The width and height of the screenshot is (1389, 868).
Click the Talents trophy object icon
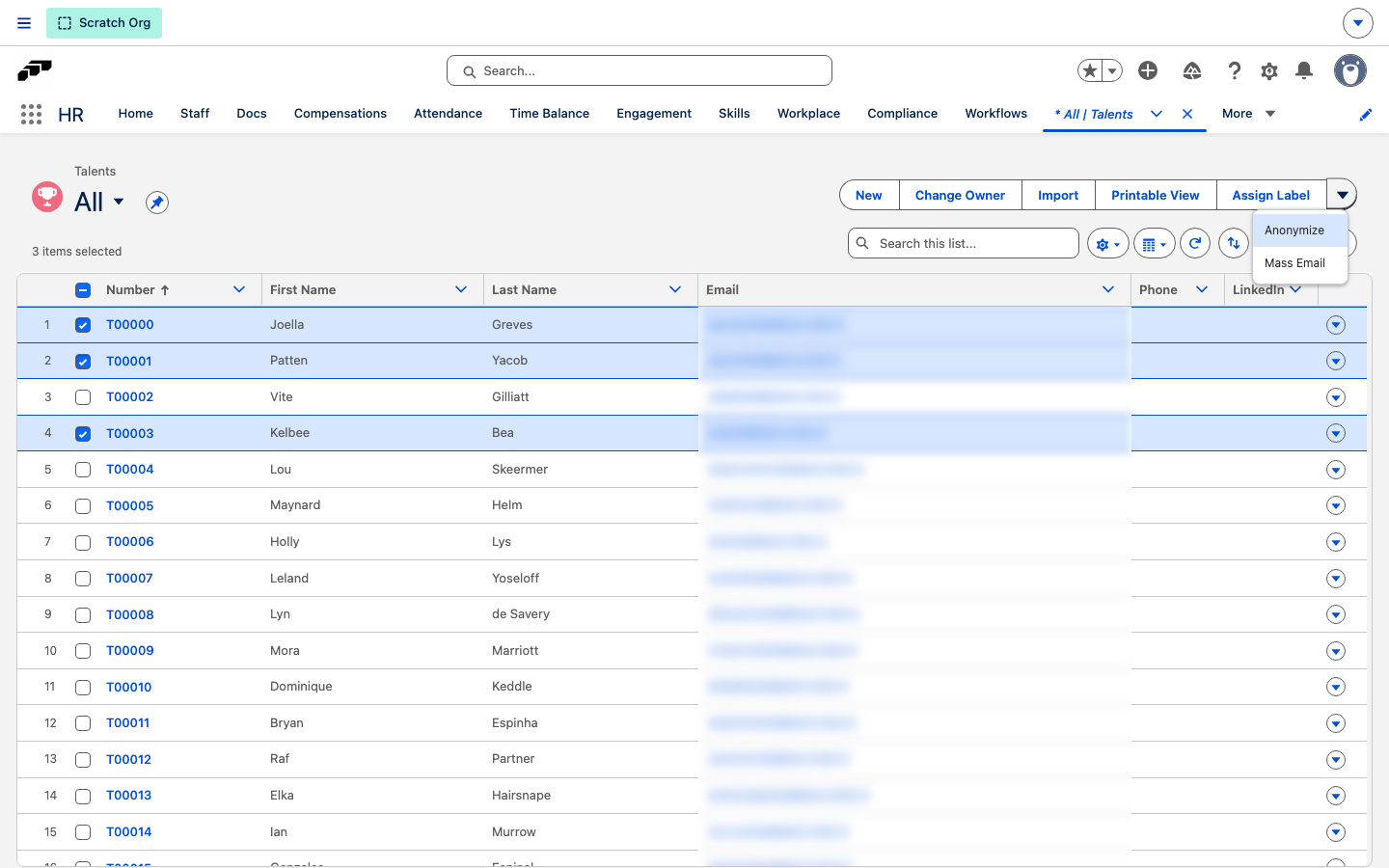click(x=47, y=197)
